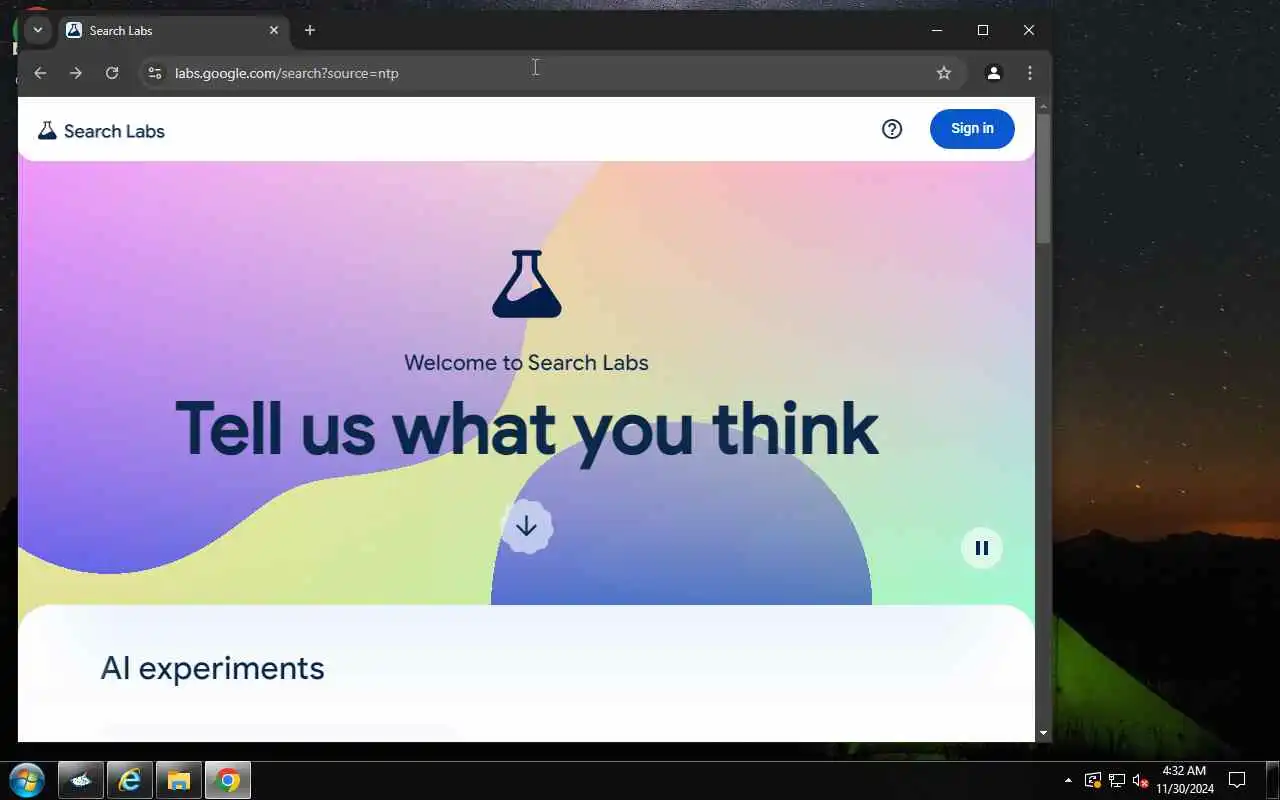Click the Welcome to Search Labs text
The image size is (1280, 800).
pyautogui.click(x=526, y=363)
